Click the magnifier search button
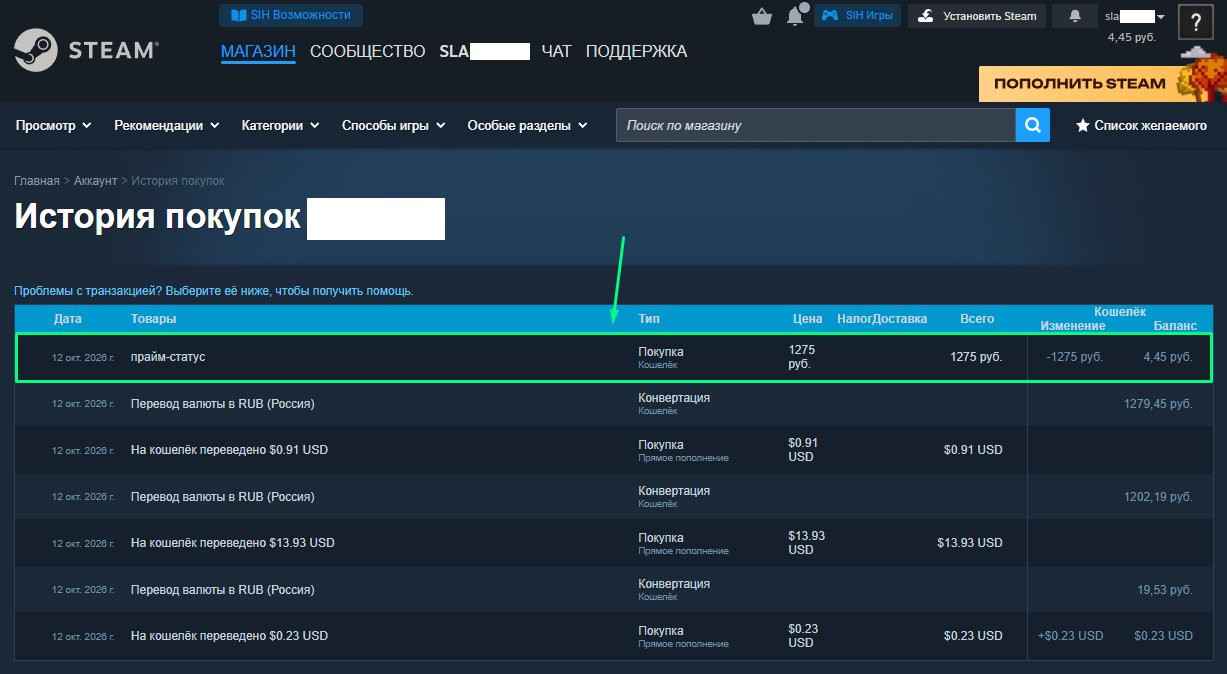Image resolution: width=1227 pixels, height=674 pixels. (1033, 125)
